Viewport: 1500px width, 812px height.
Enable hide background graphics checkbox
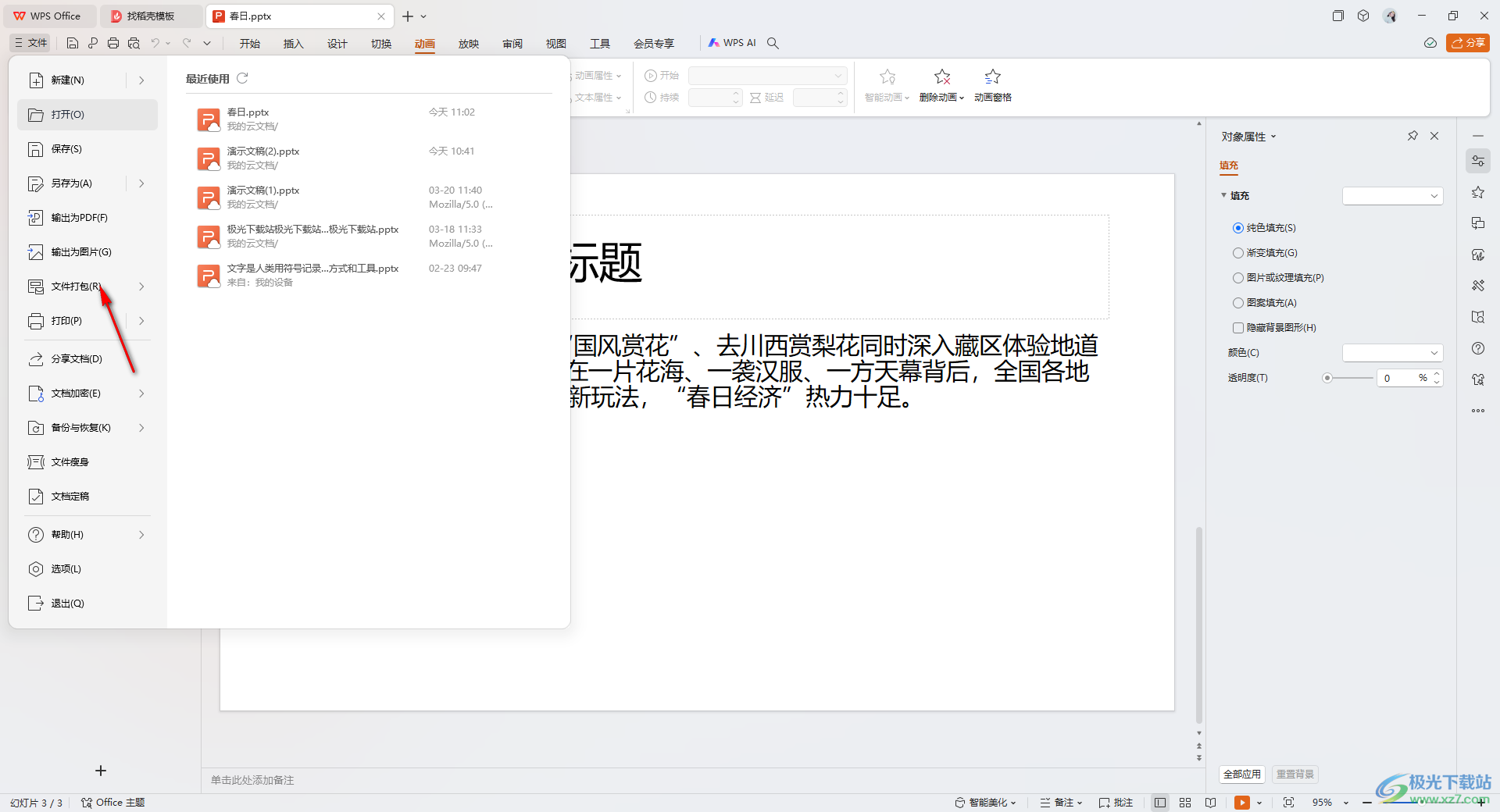(x=1238, y=328)
